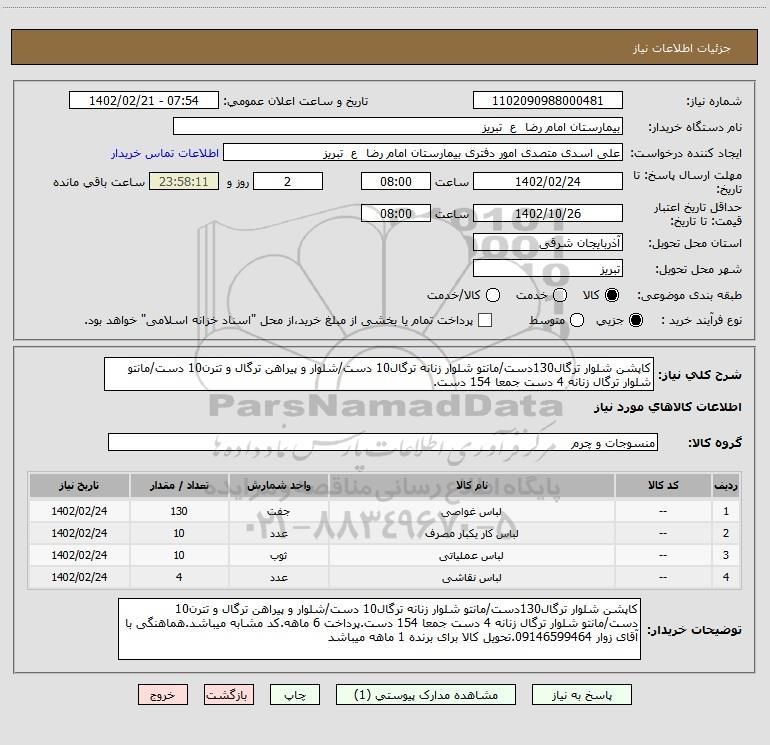Select the خدمت radio button
This screenshot has height=745, width=770.
click(x=560, y=295)
